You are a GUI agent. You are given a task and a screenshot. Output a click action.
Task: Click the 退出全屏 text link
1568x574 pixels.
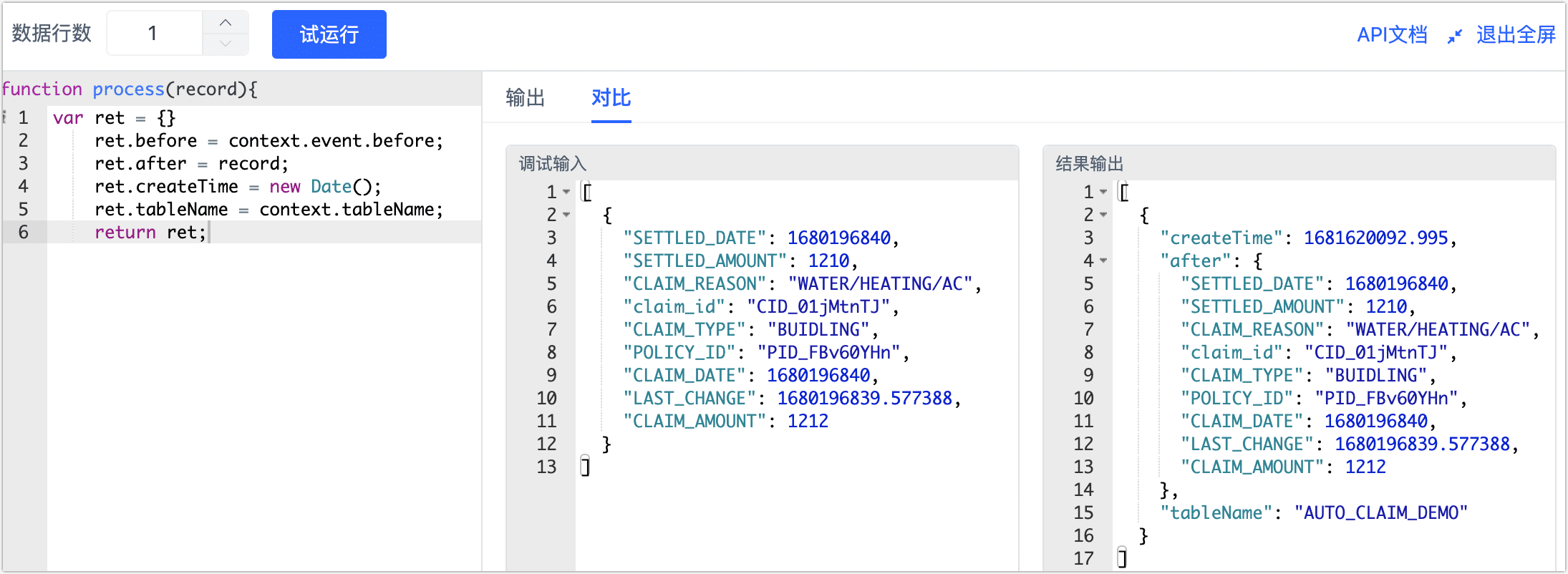tap(1516, 35)
